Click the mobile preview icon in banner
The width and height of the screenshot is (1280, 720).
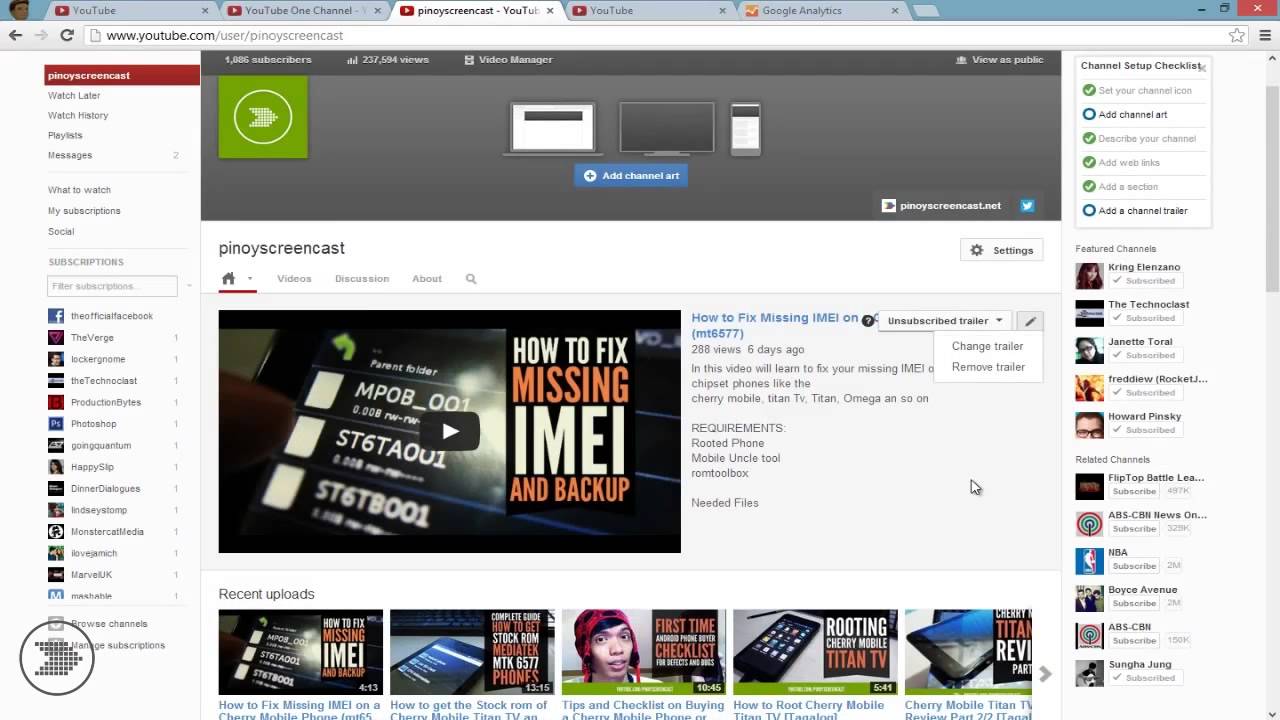coord(746,129)
